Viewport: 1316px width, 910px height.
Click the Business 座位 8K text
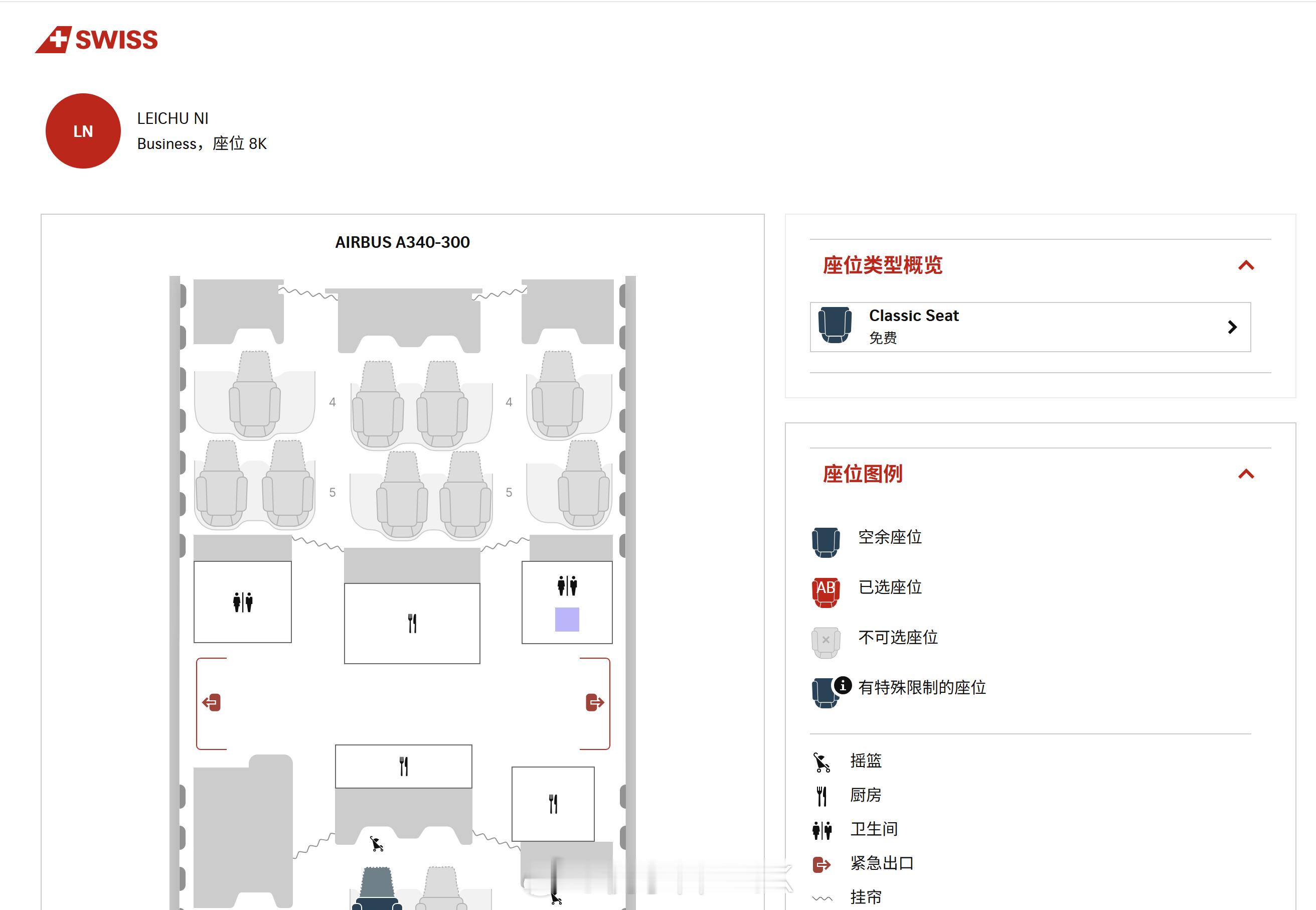(202, 143)
